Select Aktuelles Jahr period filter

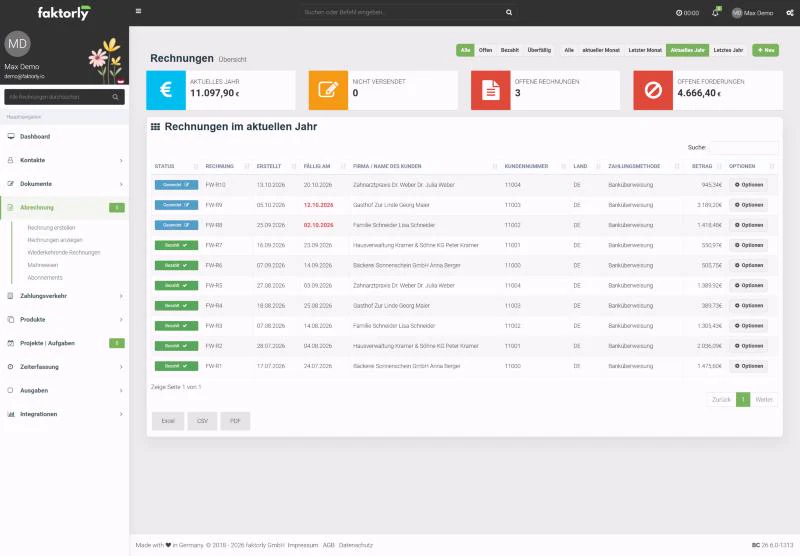point(687,50)
